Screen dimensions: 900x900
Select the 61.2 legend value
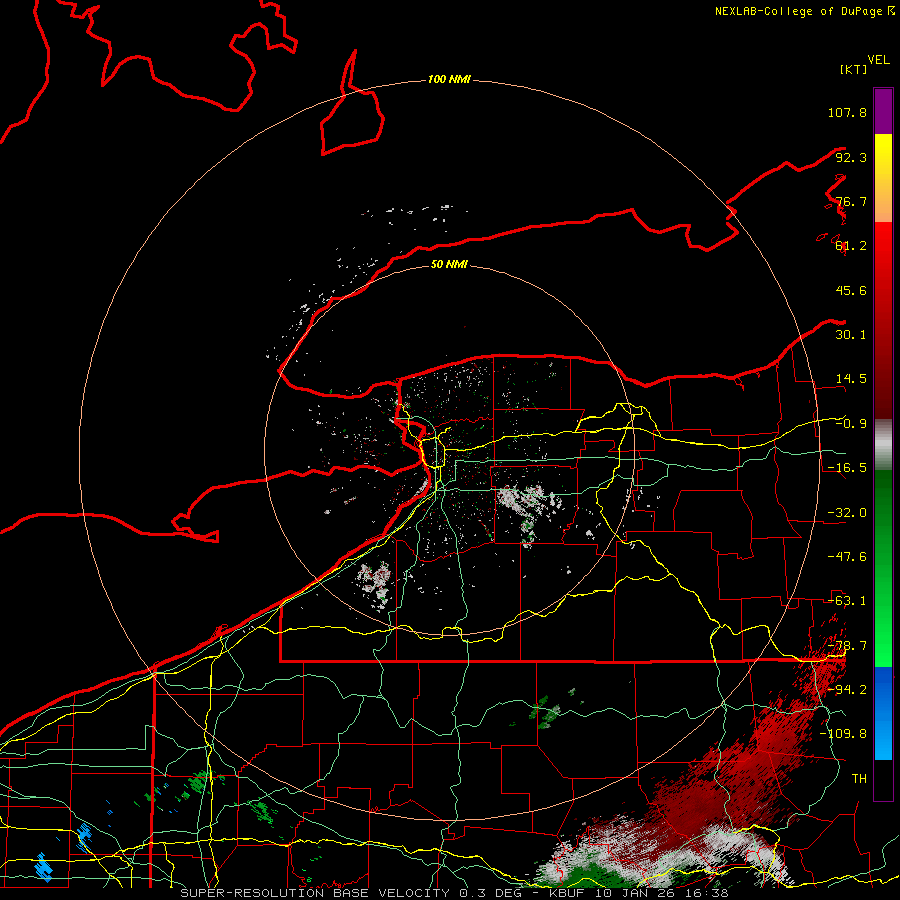(851, 246)
